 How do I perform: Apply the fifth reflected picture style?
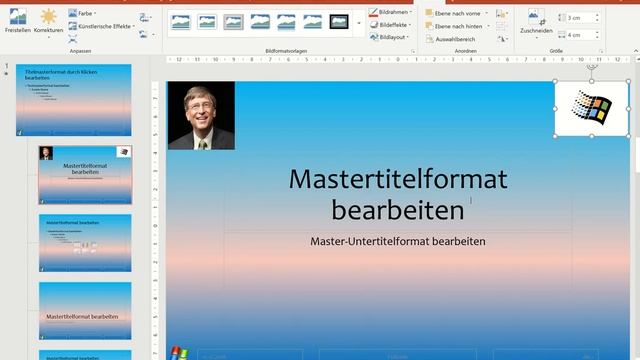click(x=286, y=22)
